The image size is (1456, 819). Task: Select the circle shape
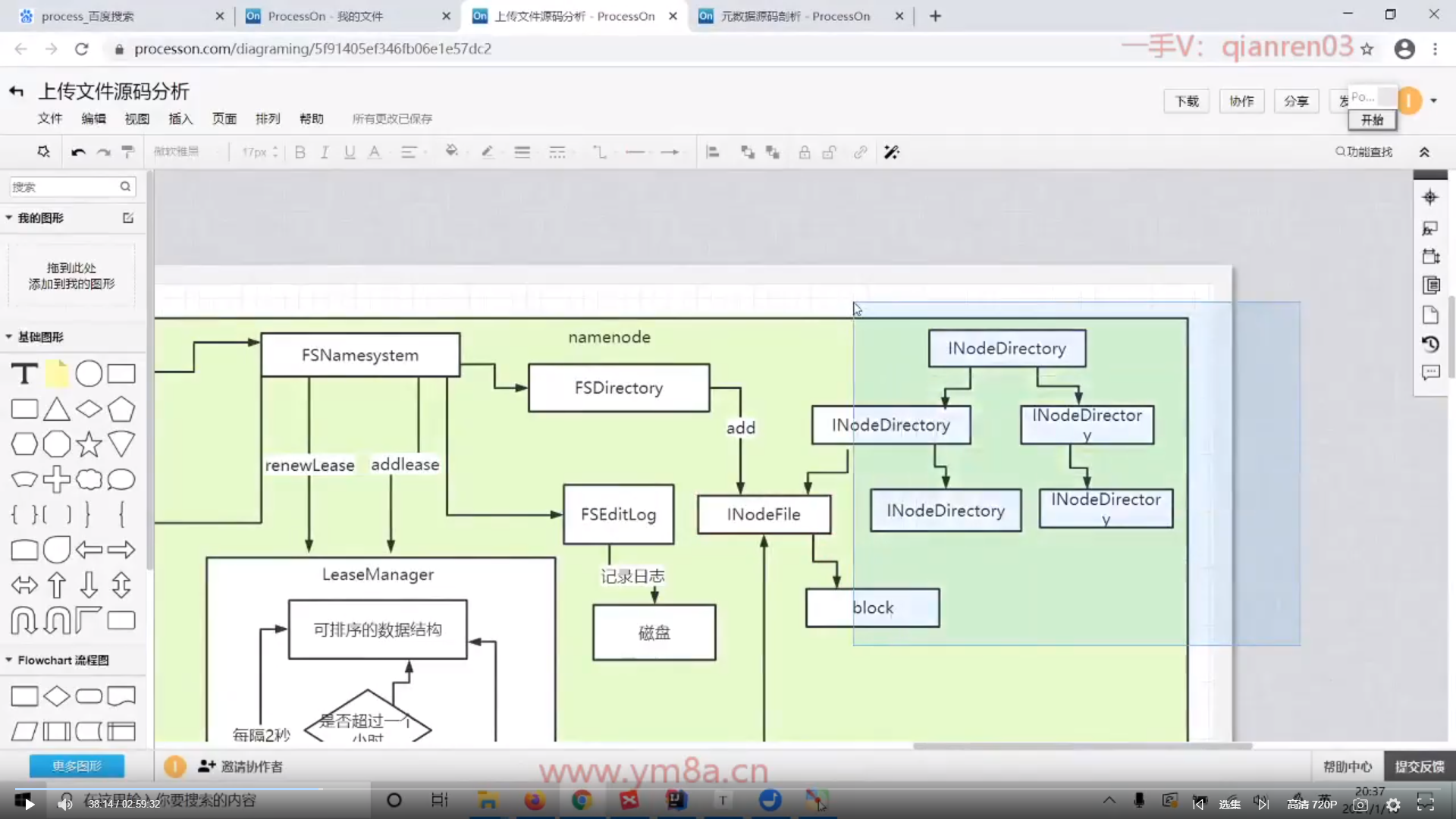point(89,374)
